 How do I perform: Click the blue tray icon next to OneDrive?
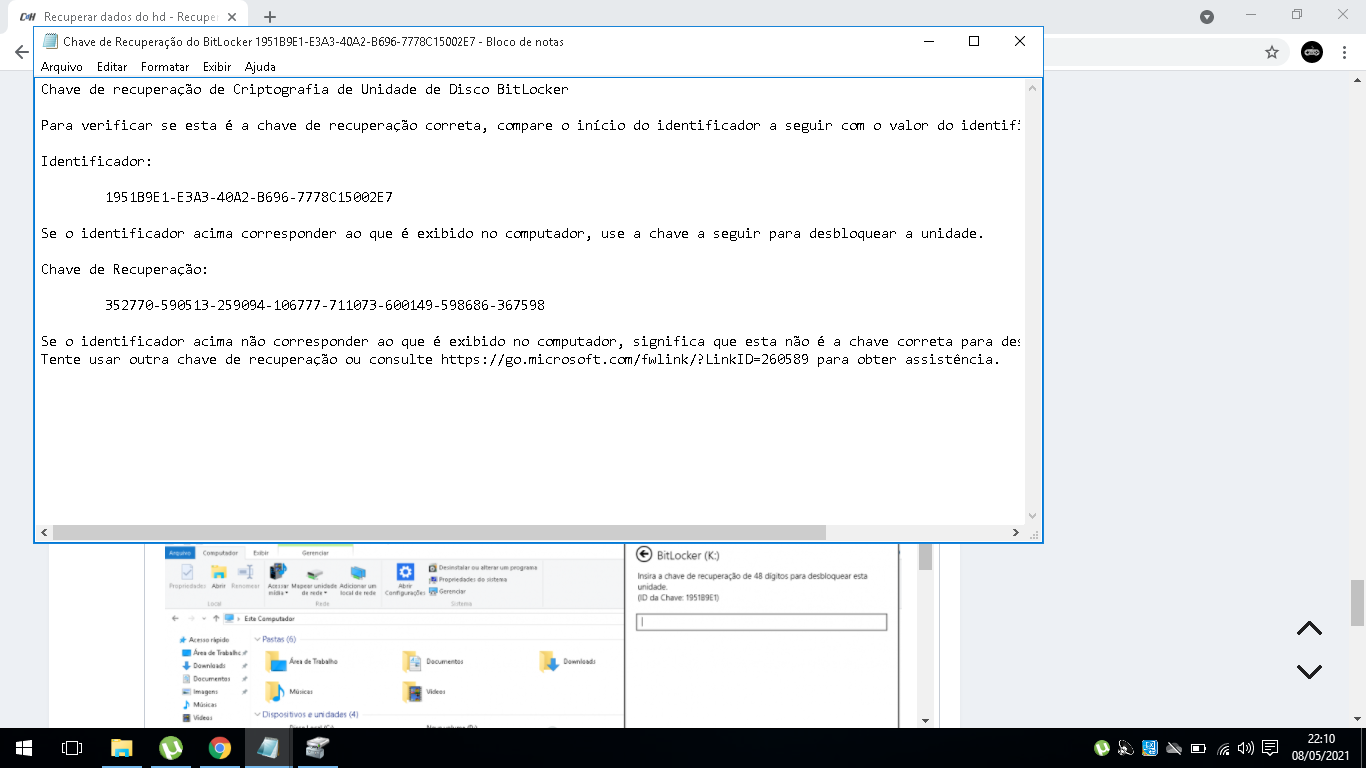click(1150, 747)
